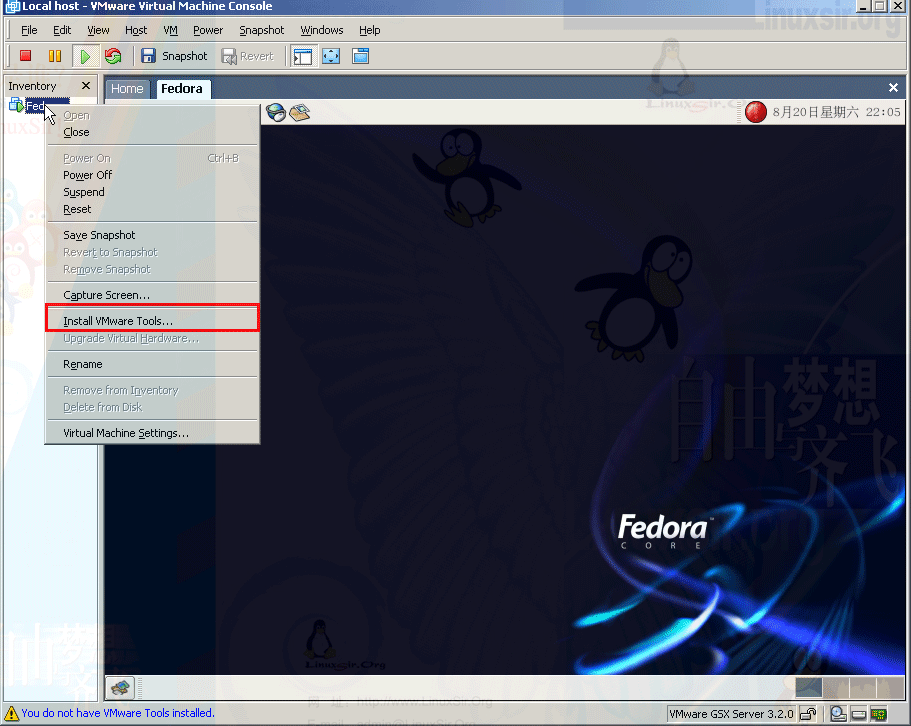Click the yellow warning triangle icon
This screenshot has height=726, width=911.
point(10,713)
